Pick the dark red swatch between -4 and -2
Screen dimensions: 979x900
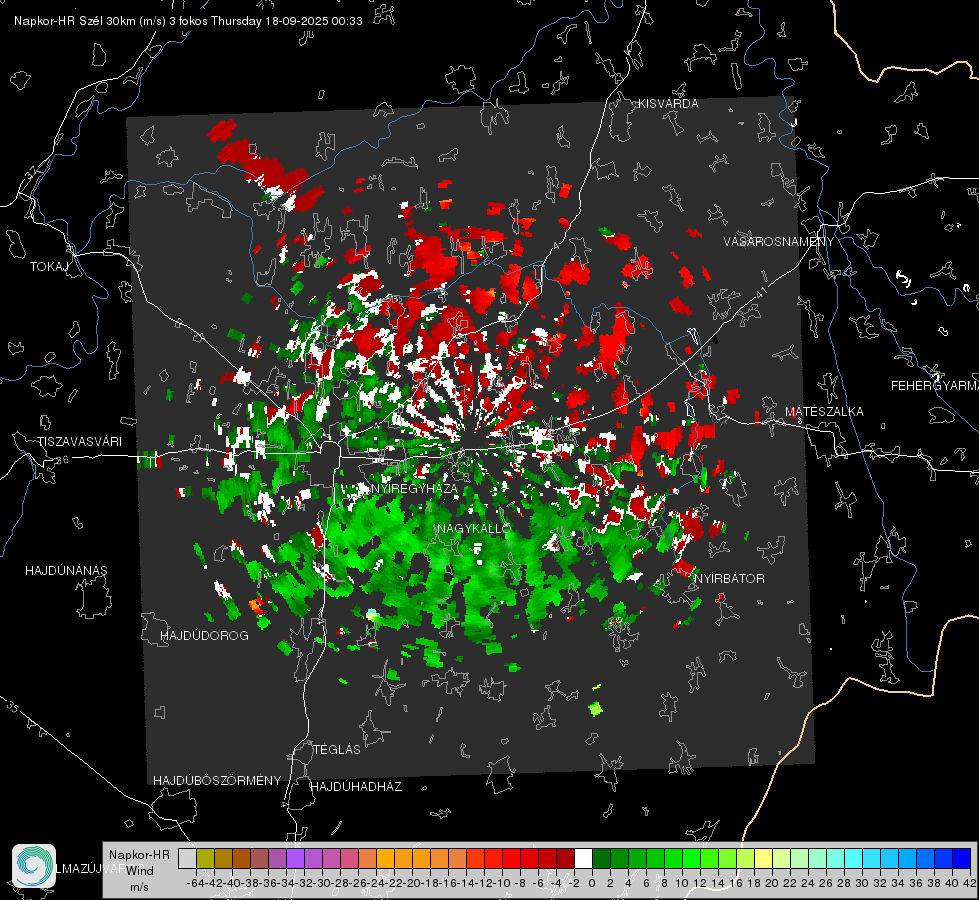coord(565,858)
